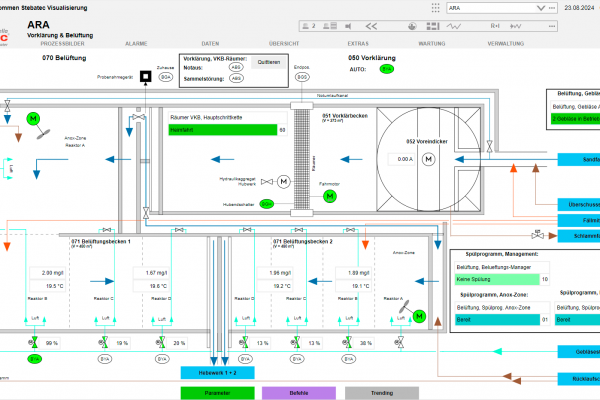Open the ÜBERSICHT menu
600x400 pixels.
coord(284,44)
